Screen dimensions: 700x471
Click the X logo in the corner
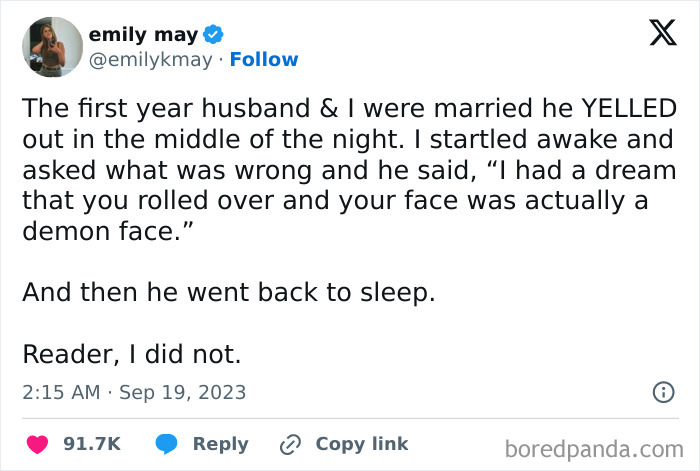[656, 34]
